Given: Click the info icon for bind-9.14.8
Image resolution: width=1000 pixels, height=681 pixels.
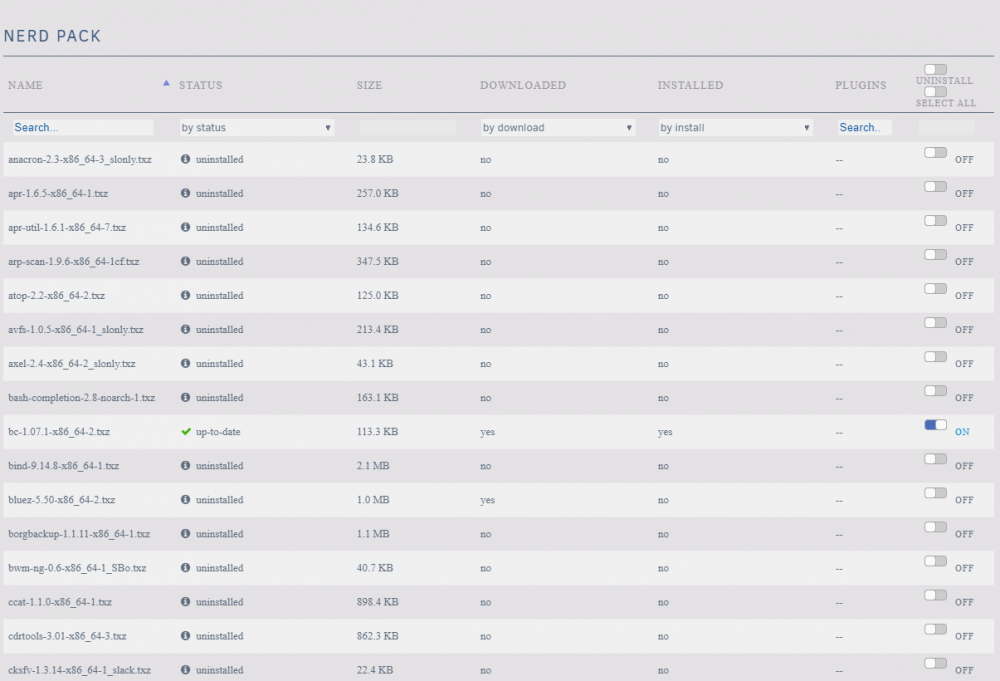Looking at the screenshot, I should 186,465.
